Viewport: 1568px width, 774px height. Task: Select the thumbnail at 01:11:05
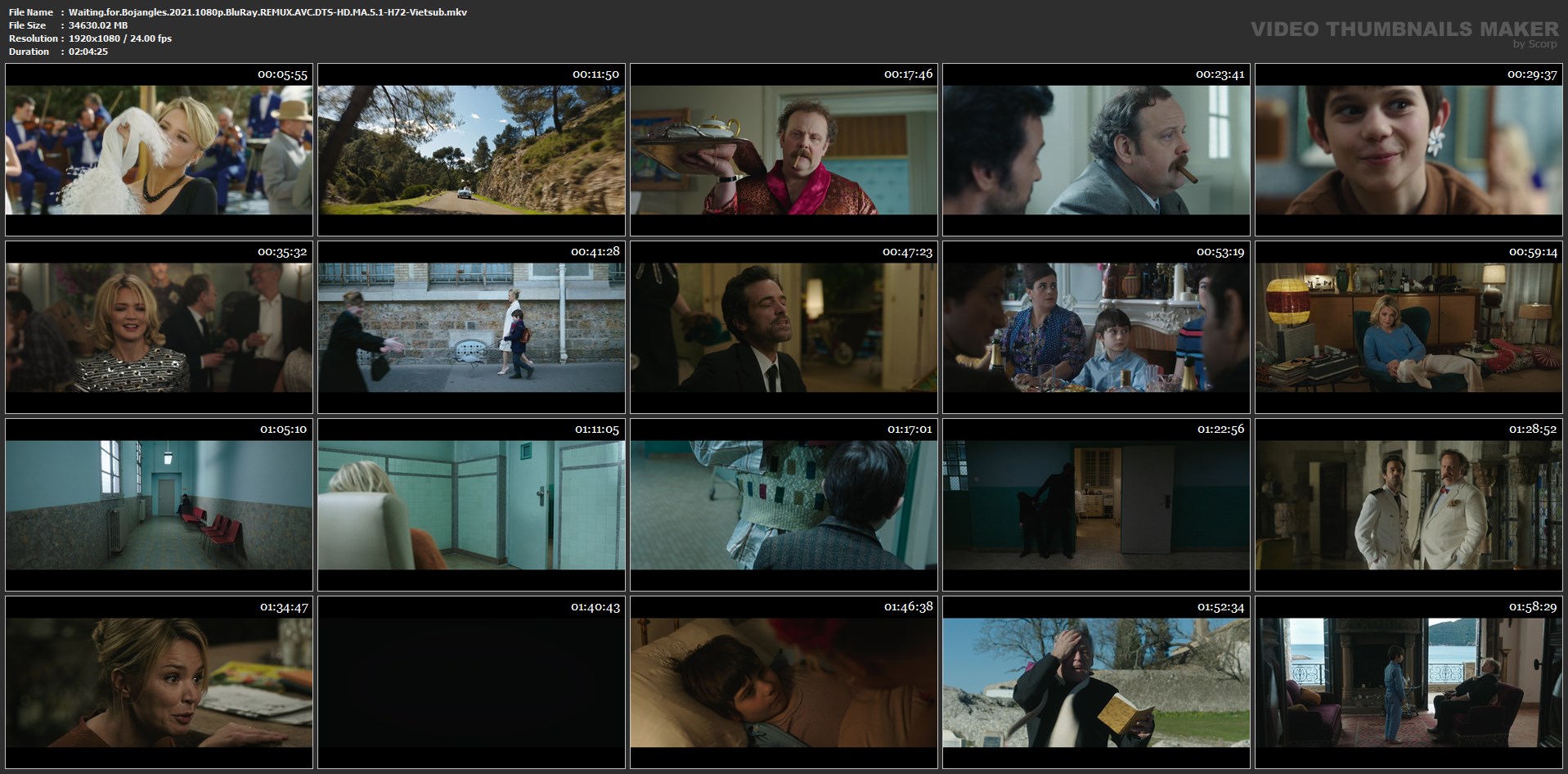coord(471,505)
